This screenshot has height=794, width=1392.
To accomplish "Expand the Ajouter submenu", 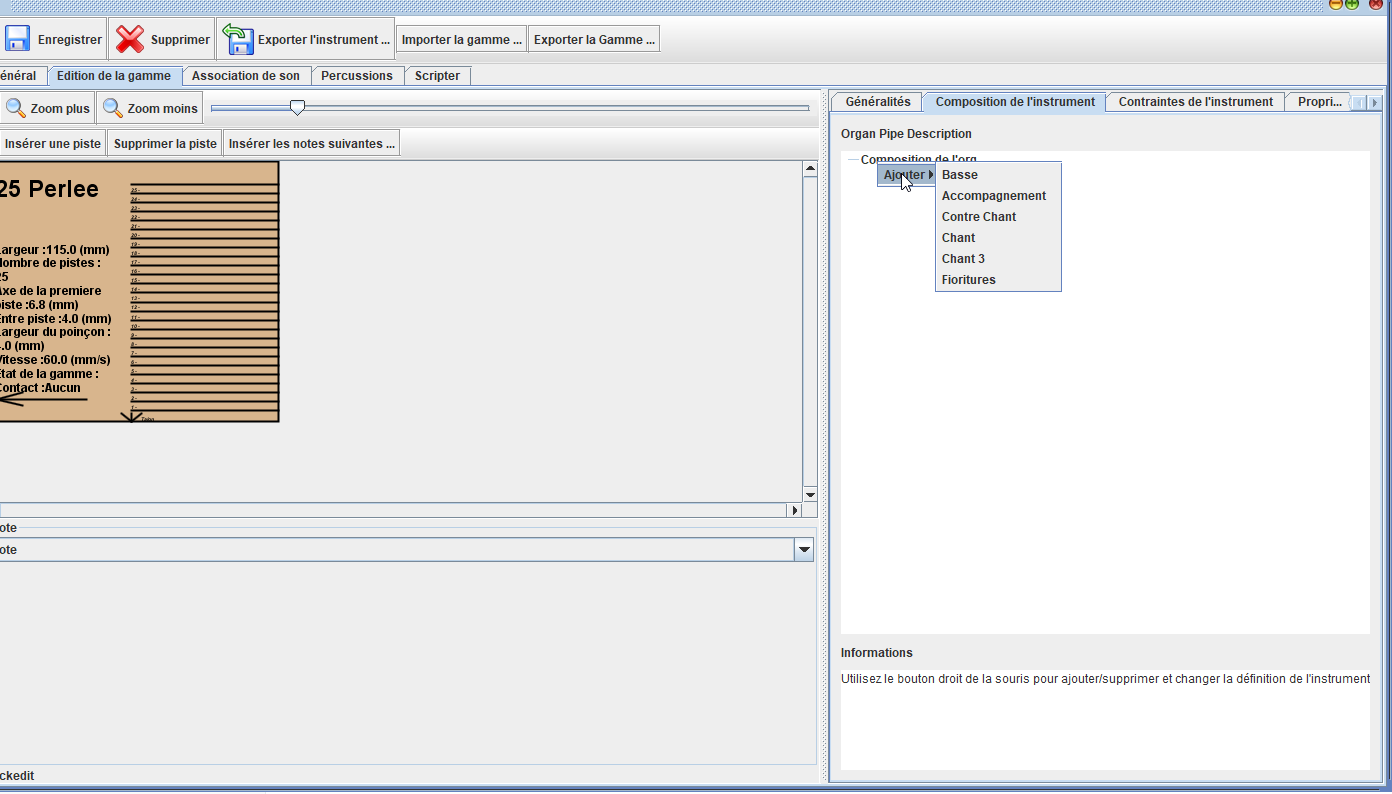I will [x=907, y=175].
